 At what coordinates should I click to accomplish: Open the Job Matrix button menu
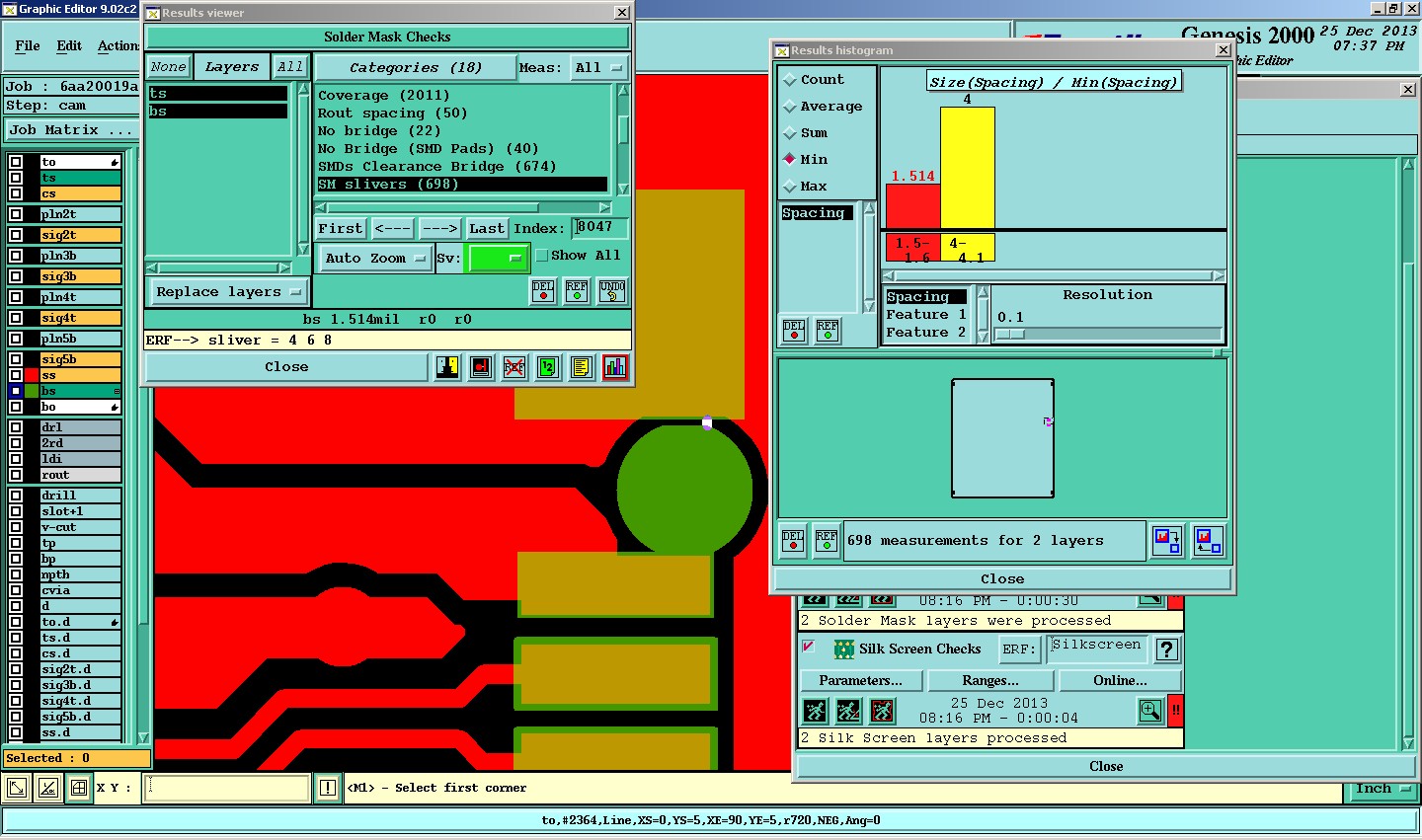(x=71, y=130)
